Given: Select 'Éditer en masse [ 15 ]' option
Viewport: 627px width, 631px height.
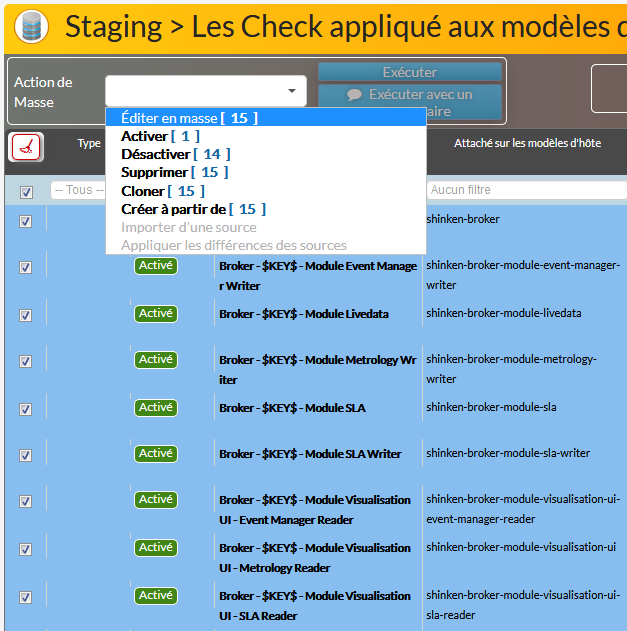Looking at the screenshot, I should [x=266, y=118].
